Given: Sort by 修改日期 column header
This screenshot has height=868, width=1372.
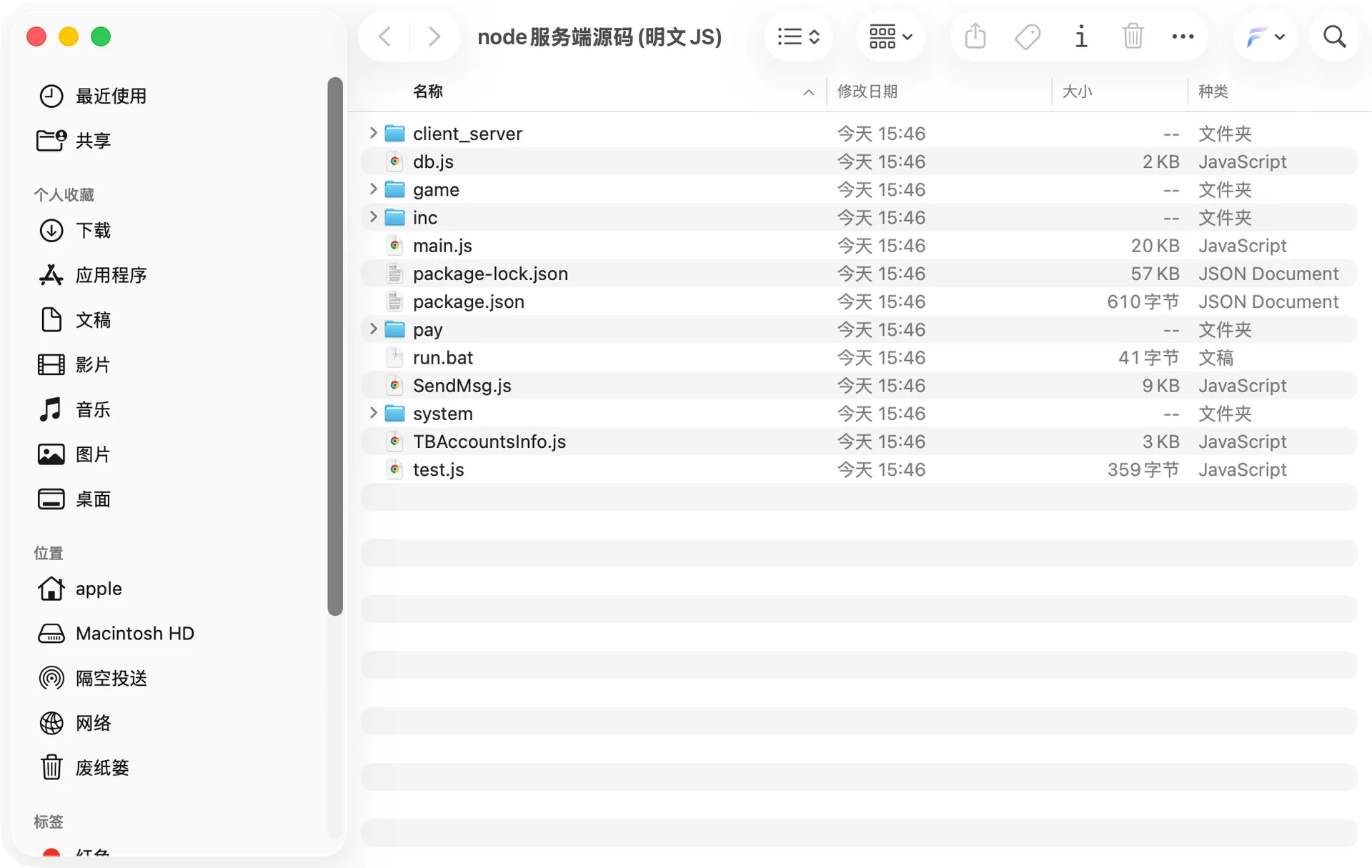Looking at the screenshot, I should (868, 91).
